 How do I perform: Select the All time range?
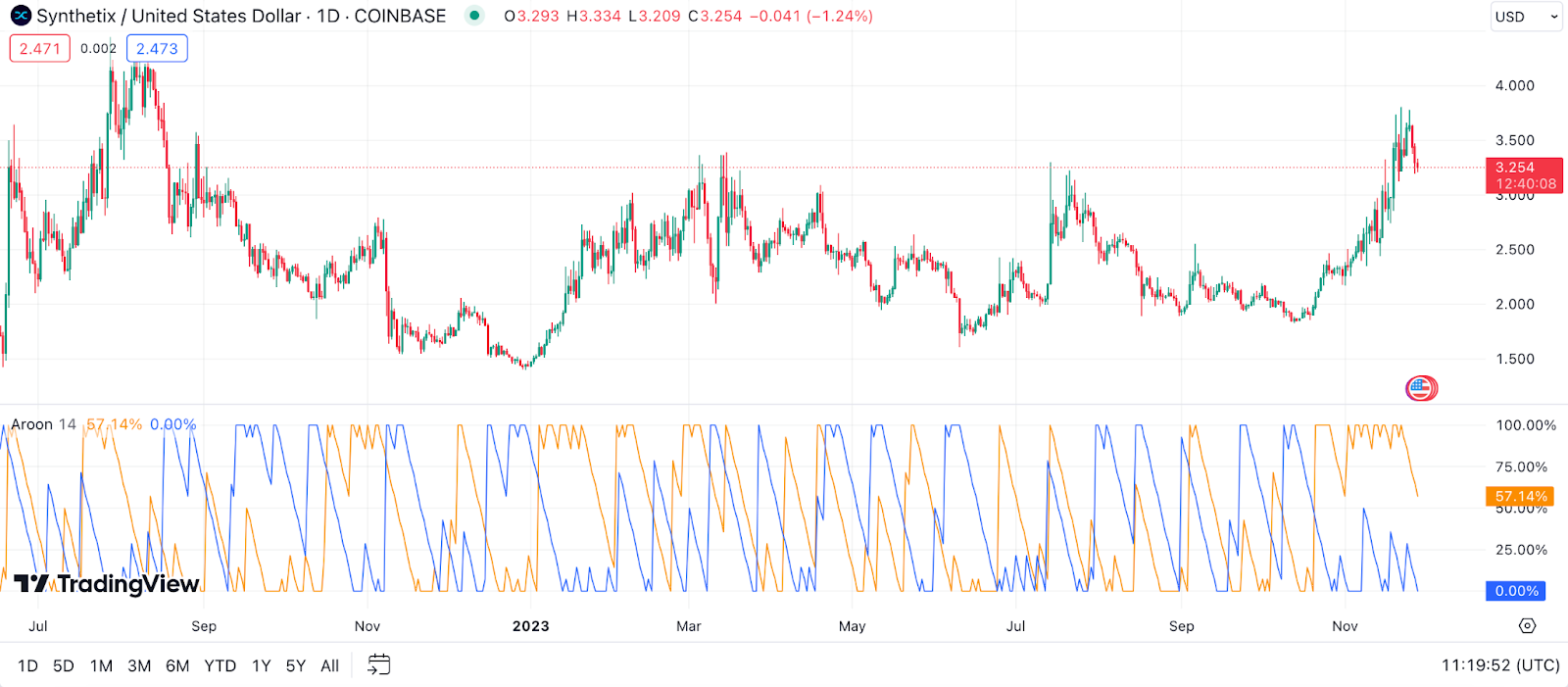[x=330, y=666]
